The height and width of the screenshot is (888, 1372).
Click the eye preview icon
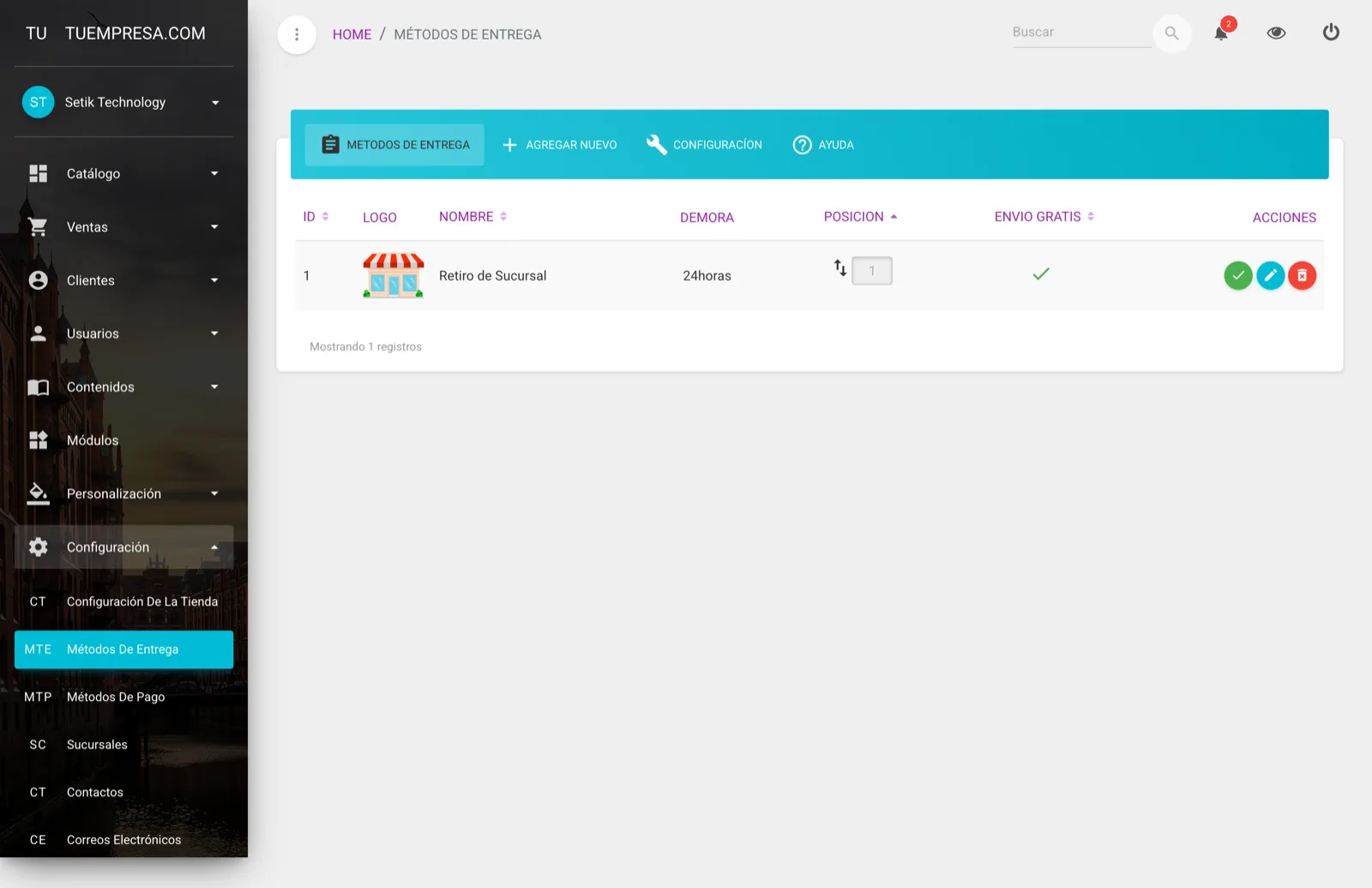coord(1276,33)
